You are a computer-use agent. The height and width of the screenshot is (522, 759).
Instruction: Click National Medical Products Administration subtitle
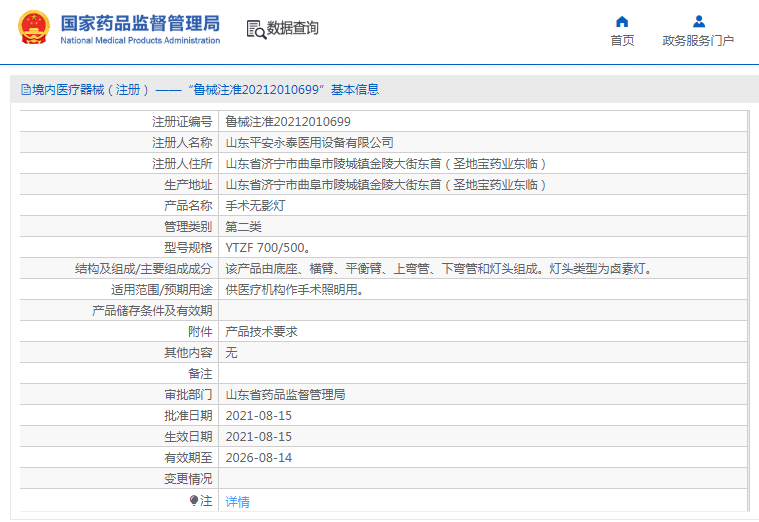click(140, 41)
